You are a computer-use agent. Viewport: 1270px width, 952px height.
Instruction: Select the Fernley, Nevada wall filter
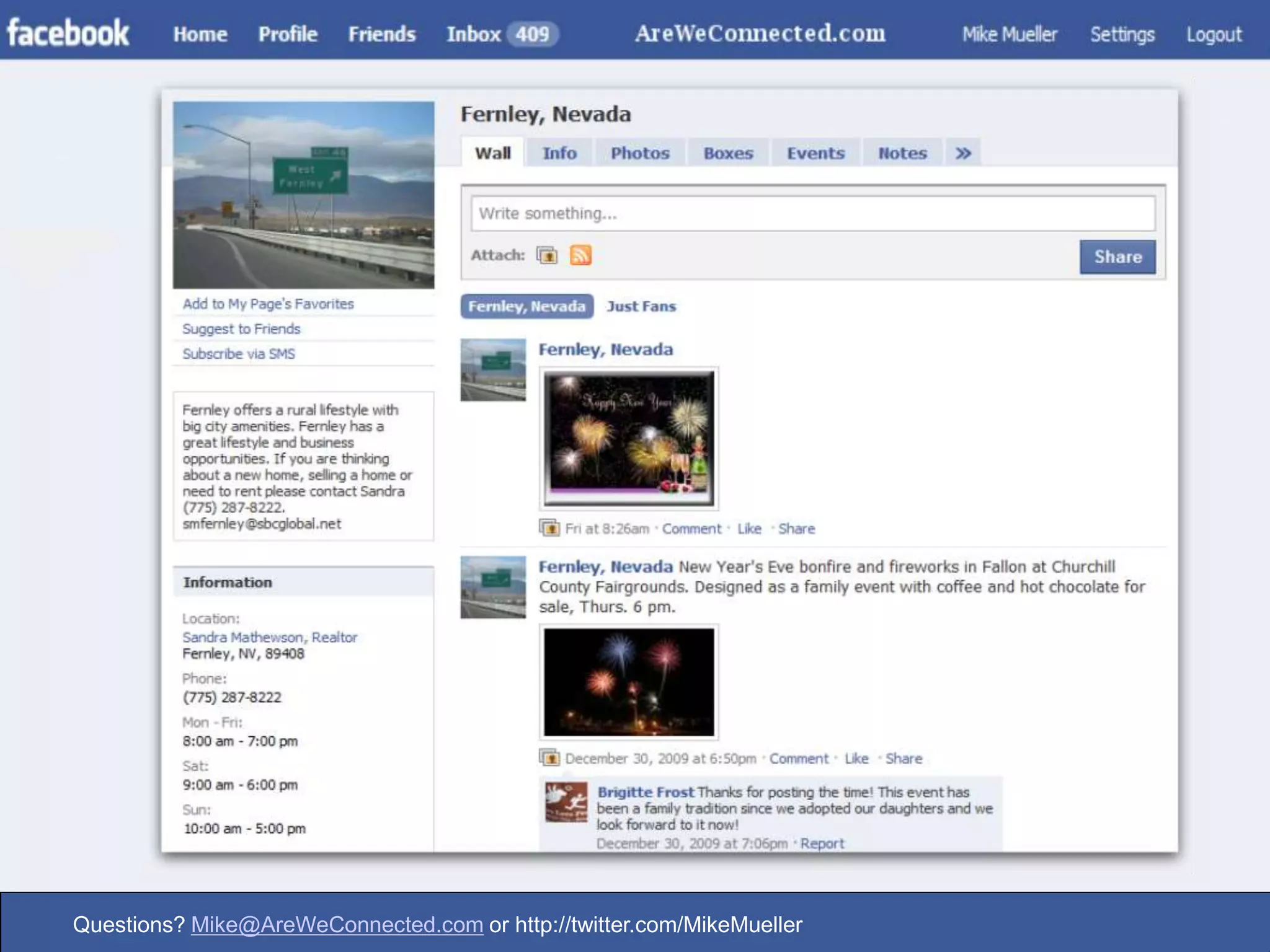point(526,306)
